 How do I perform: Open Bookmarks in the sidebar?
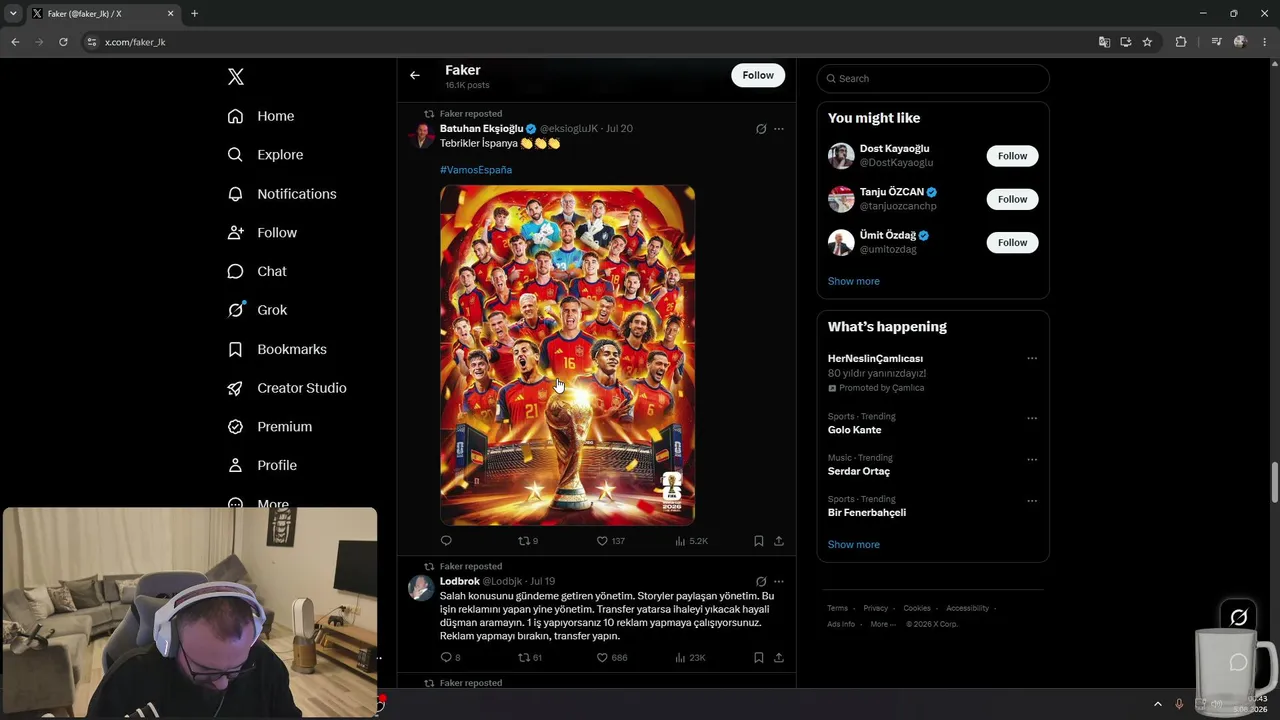[277, 349]
